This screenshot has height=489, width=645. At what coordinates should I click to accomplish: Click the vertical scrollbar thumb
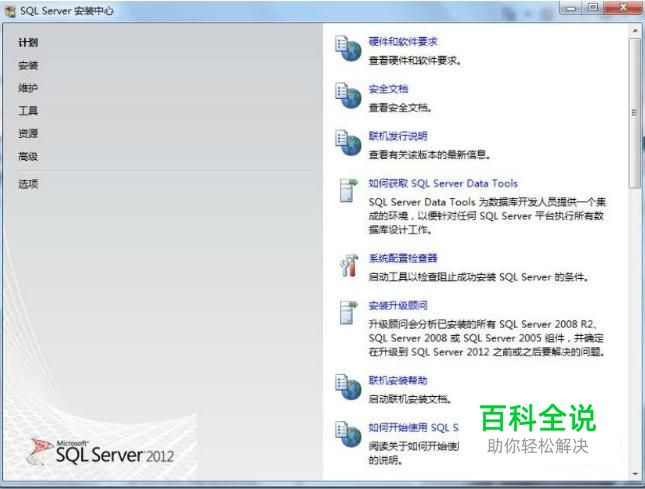[634, 113]
